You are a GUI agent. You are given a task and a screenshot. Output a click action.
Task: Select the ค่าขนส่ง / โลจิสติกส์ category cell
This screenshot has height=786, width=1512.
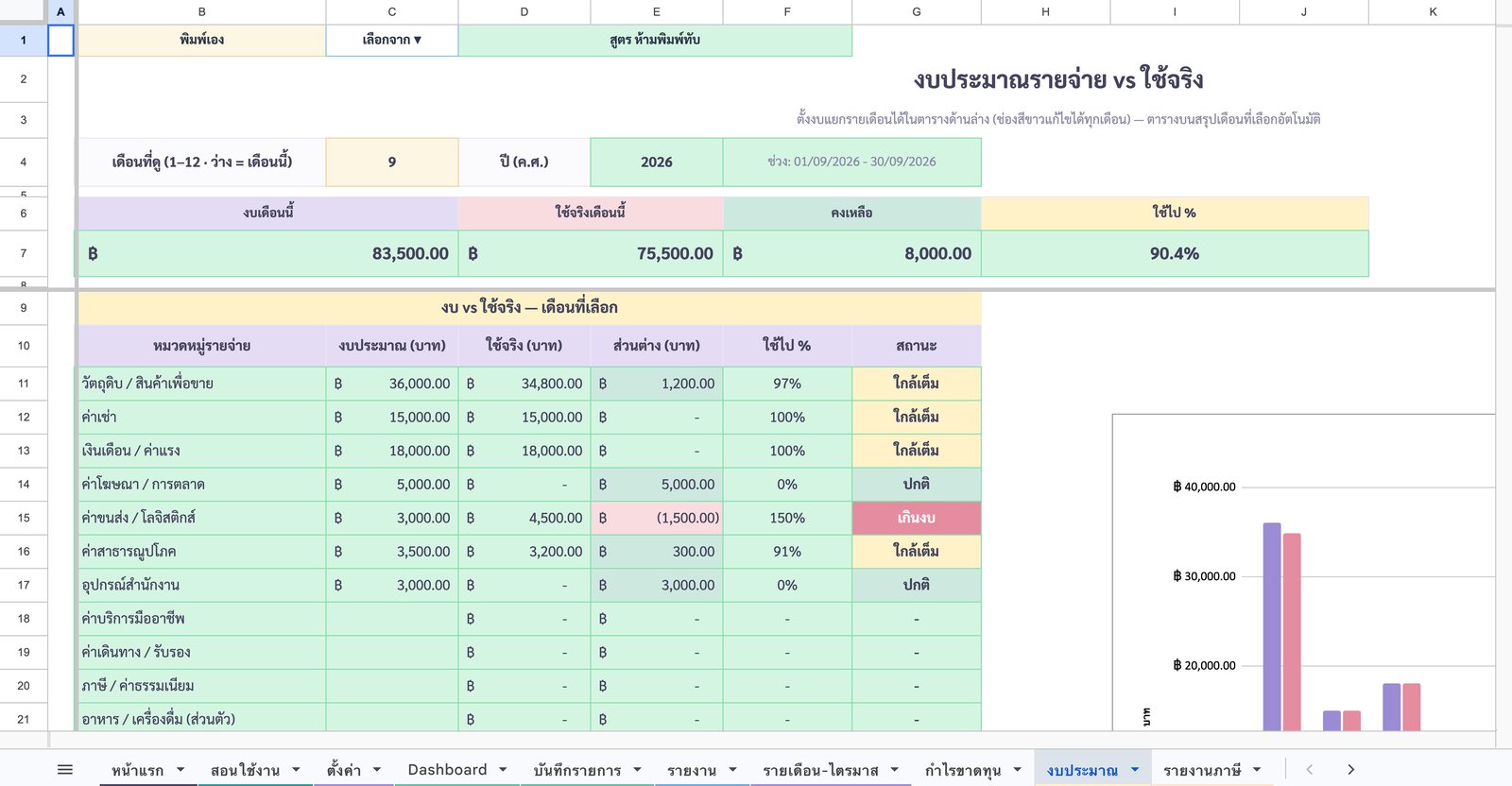201,518
